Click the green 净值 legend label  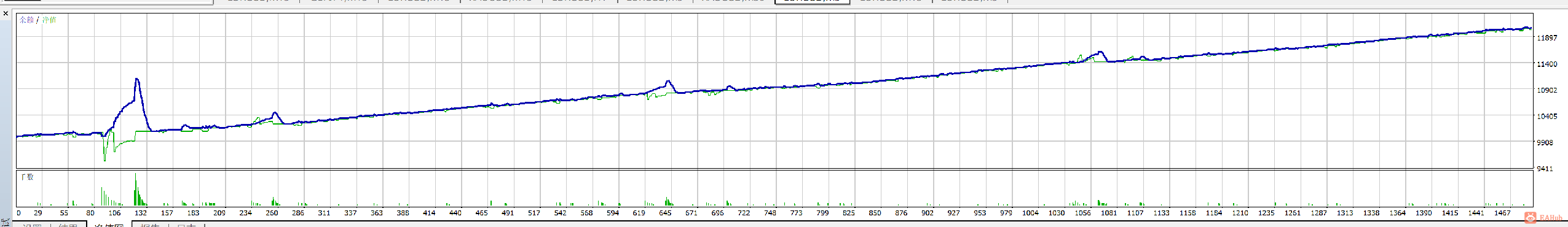click(49, 20)
